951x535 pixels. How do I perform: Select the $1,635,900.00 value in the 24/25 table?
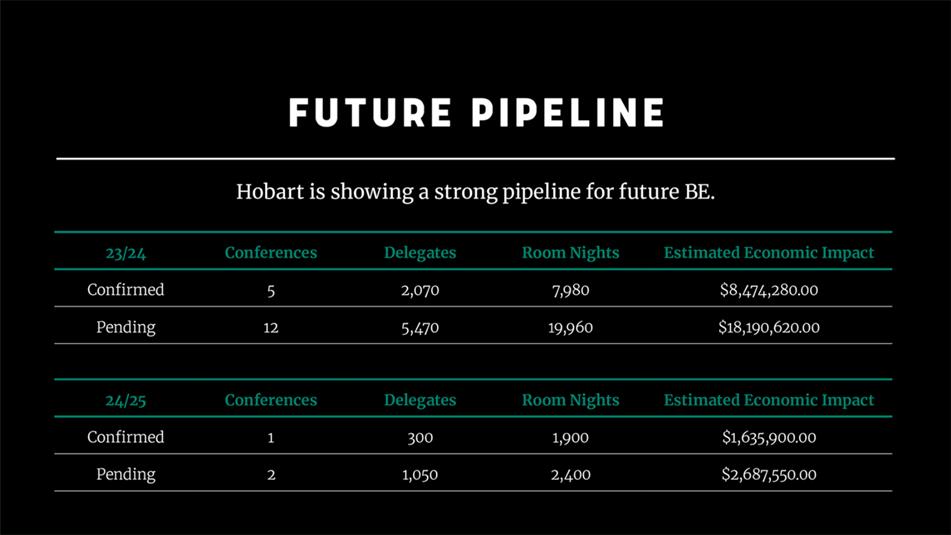pos(768,437)
